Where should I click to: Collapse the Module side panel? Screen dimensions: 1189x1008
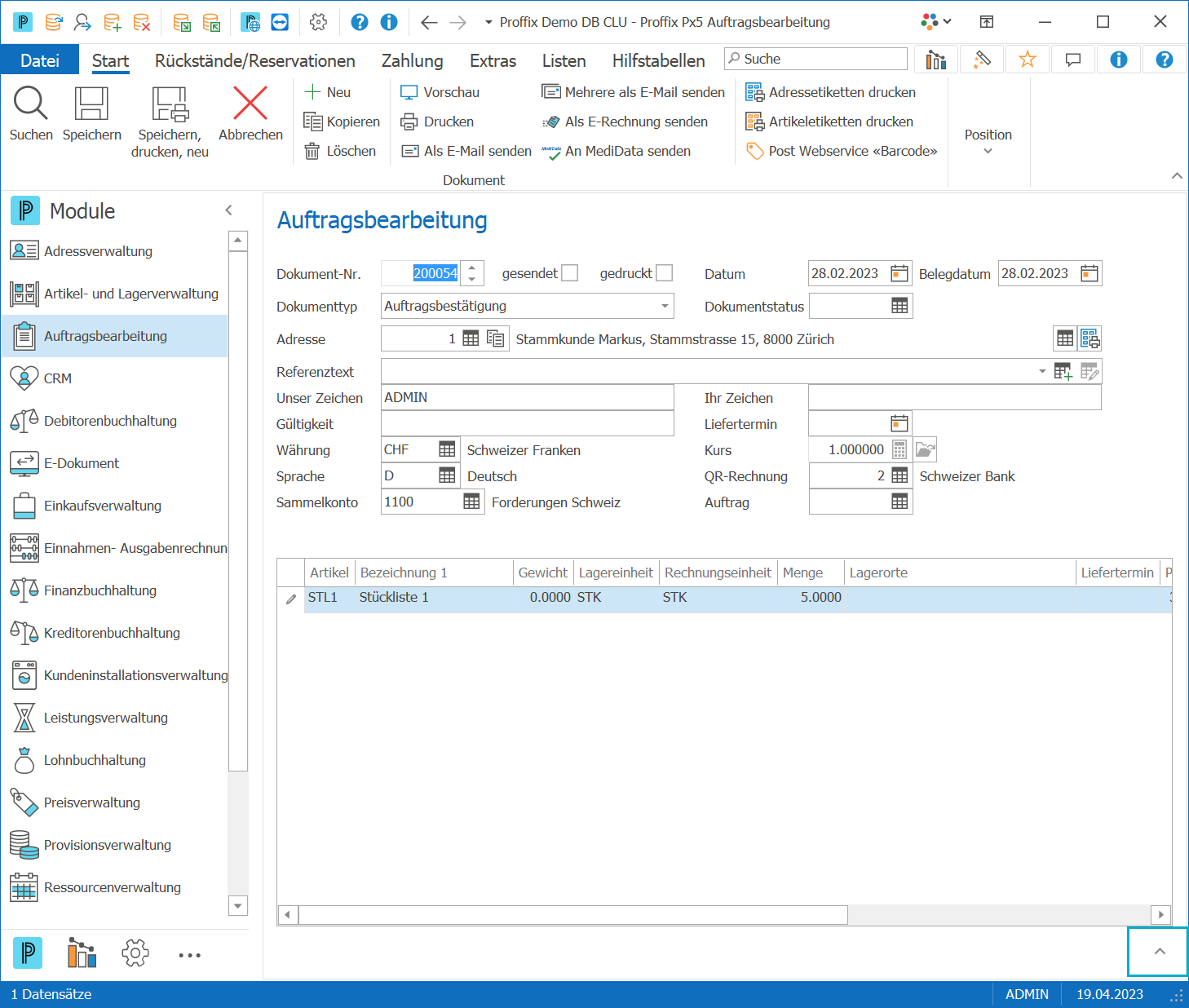[x=229, y=210]
